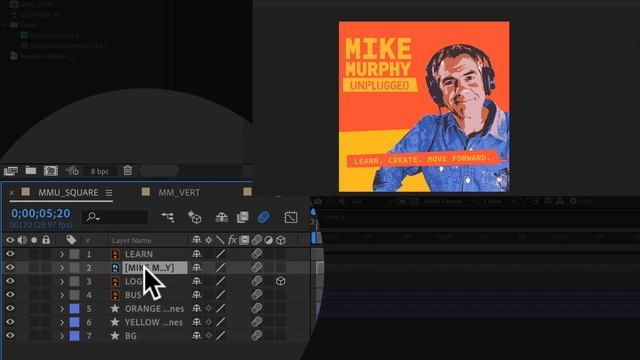This screenshot has width=640, height=360.
Task: Create a new composition icon
Action: tap(51, 171)
